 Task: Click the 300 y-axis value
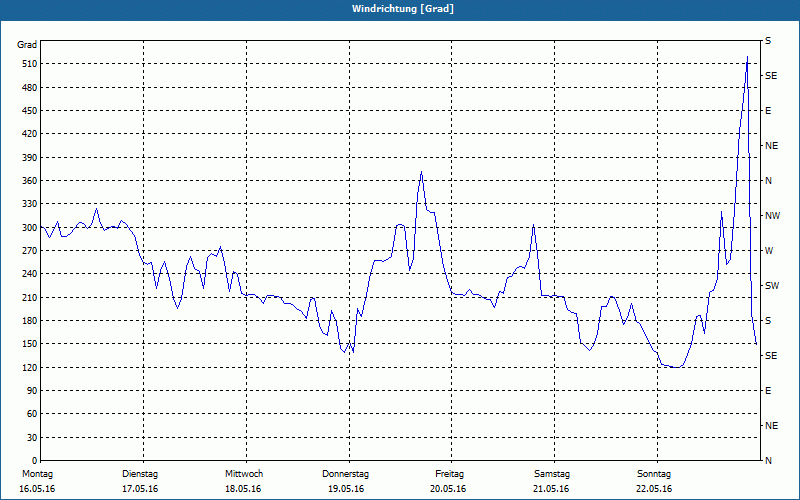click(x=30, y=228)
